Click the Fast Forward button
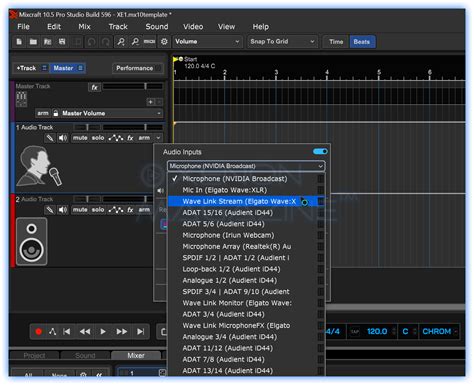The width and height of the screenshot is (474, 385). pyautogui.click(x=122, y=332)
